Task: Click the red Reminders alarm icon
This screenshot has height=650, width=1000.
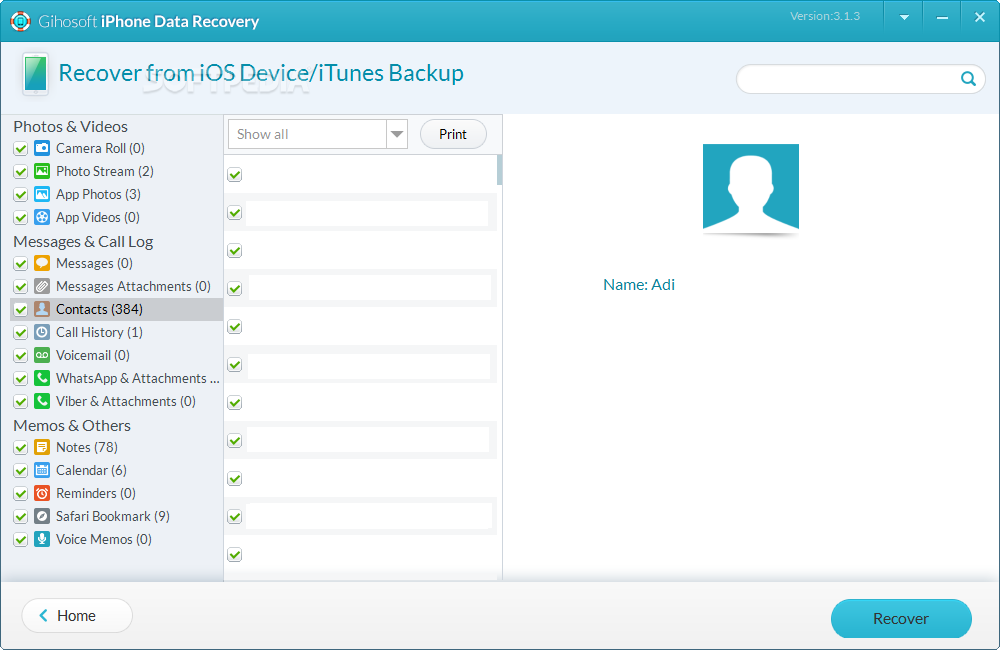Action: (x=42, y=493)
